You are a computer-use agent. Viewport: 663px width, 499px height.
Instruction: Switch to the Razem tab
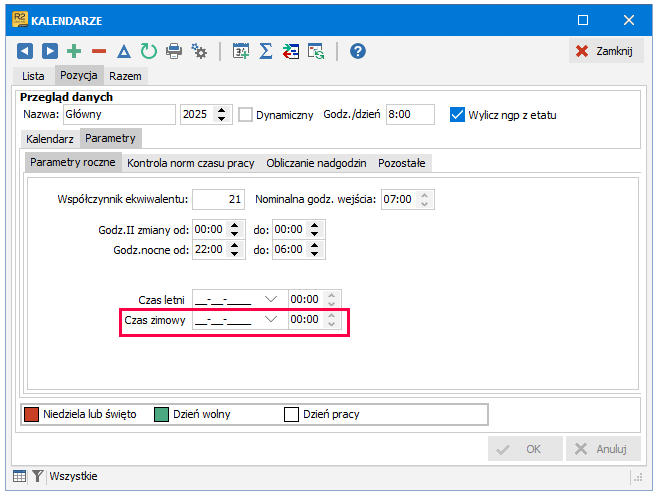point(125,76)
